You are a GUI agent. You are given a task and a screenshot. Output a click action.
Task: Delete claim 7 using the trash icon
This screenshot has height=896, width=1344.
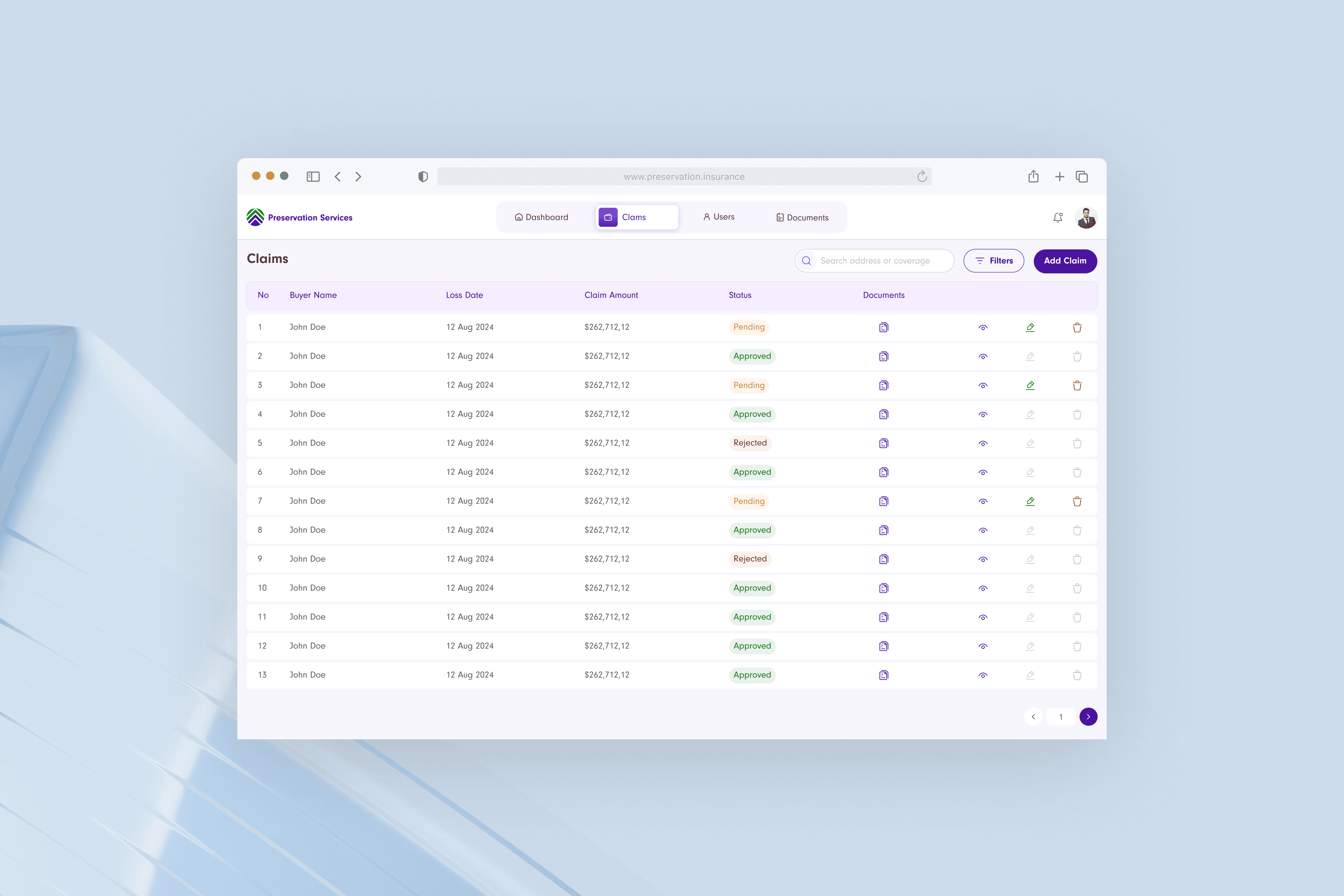click(1077, 501)
